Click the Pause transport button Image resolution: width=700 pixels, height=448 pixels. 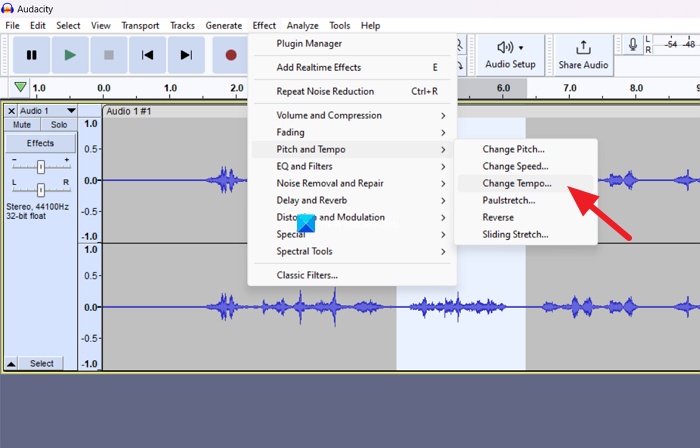tap(31, 55)
